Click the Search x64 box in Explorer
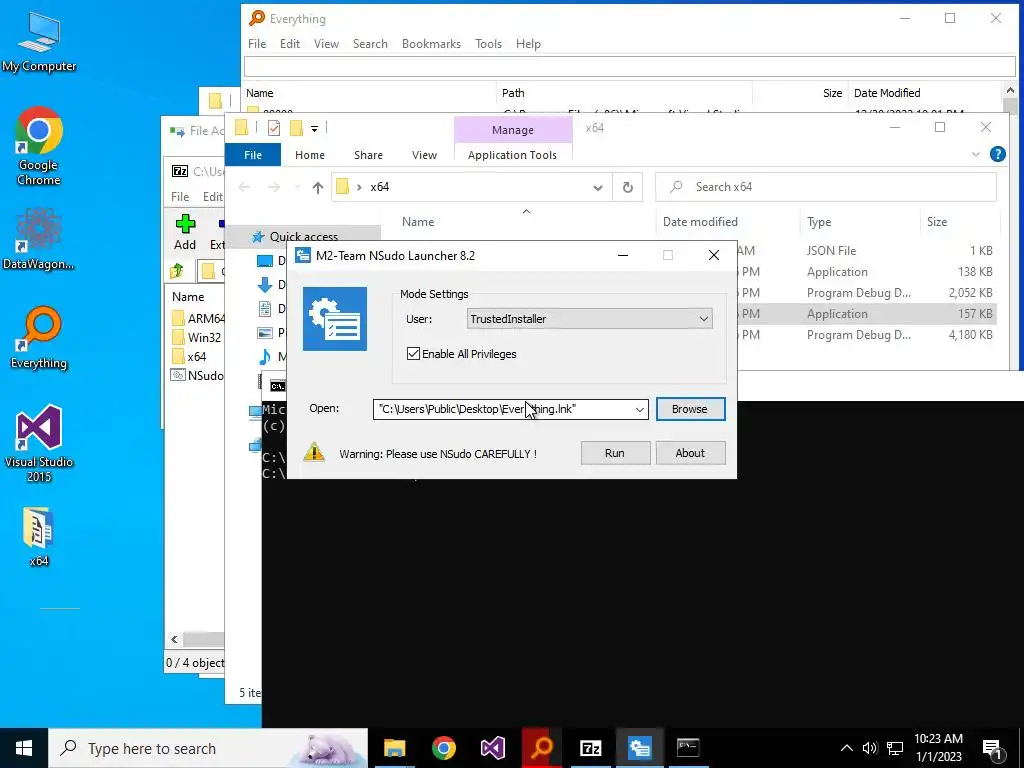 click(x=825, y=187)
